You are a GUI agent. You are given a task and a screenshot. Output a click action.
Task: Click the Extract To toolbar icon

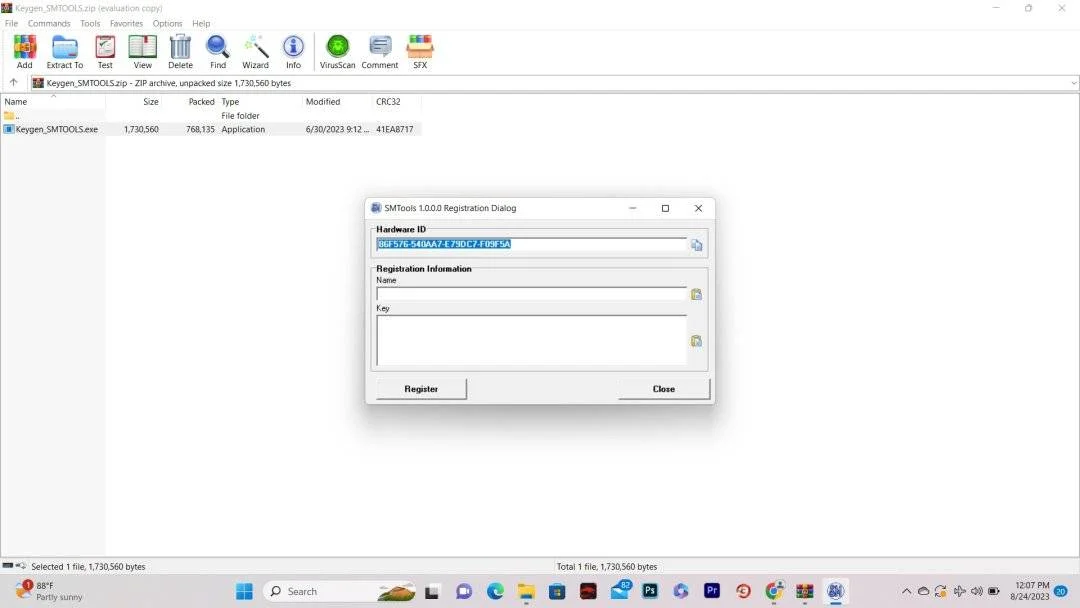65,52
